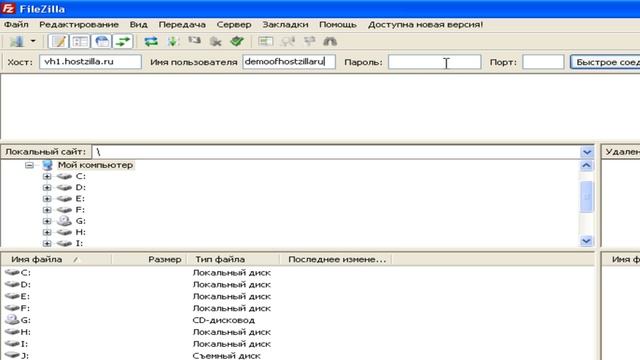The image size is (640, 360).
Task: Toggle synchronized browsing icon
Action: [x=309, y=41]
